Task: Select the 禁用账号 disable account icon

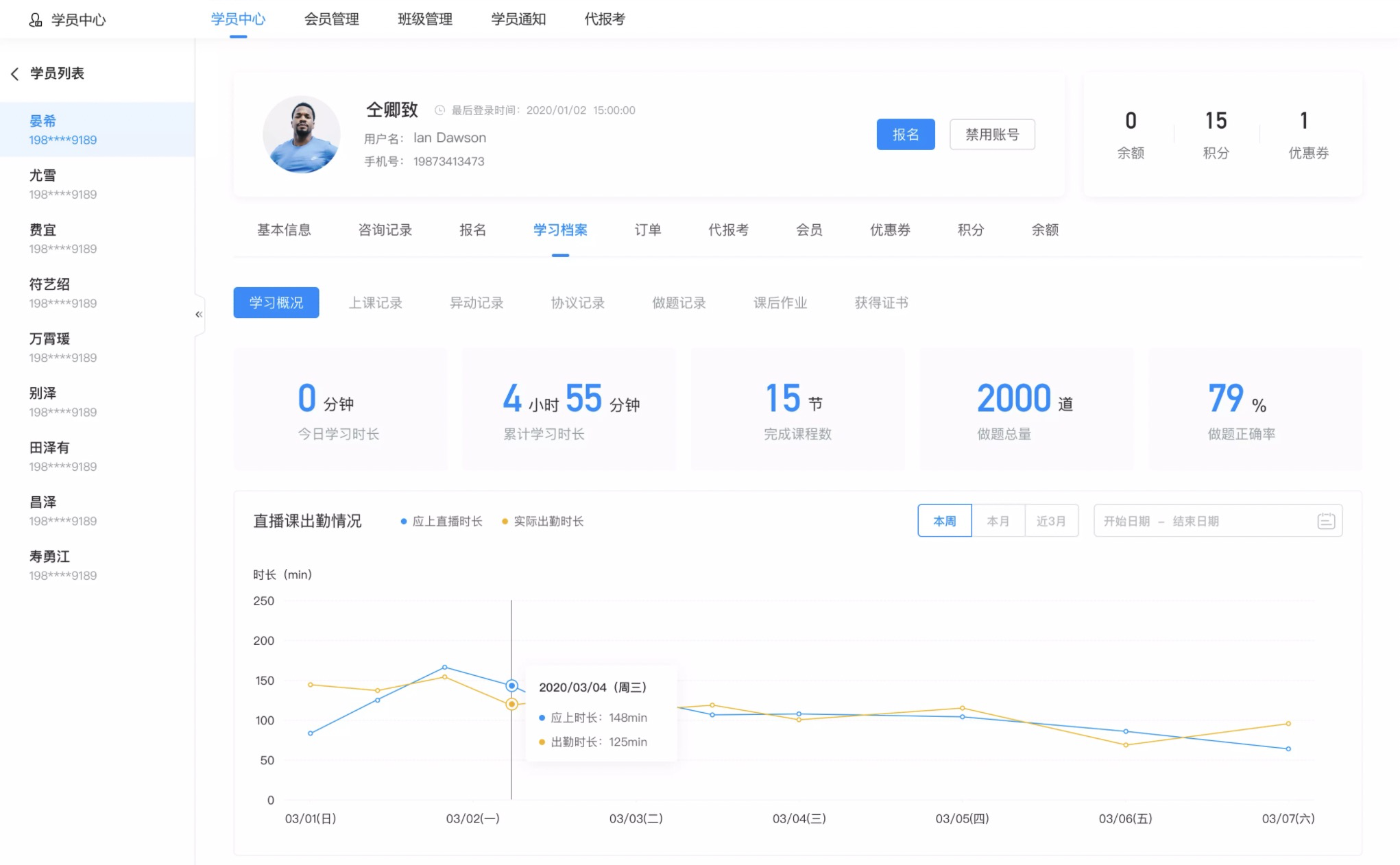Action: click(991, 134)
